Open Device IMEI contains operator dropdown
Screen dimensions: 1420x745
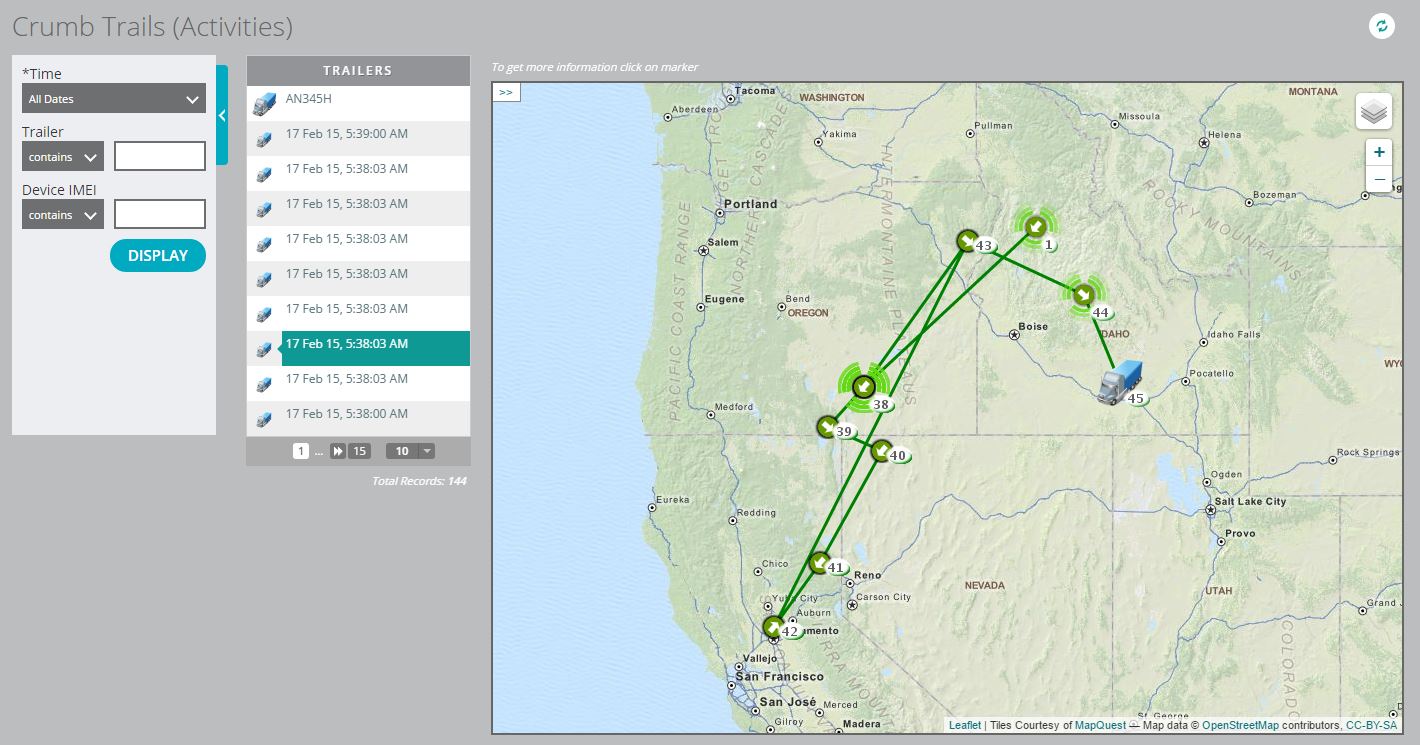pyautogui.click(x=62, y=214)
